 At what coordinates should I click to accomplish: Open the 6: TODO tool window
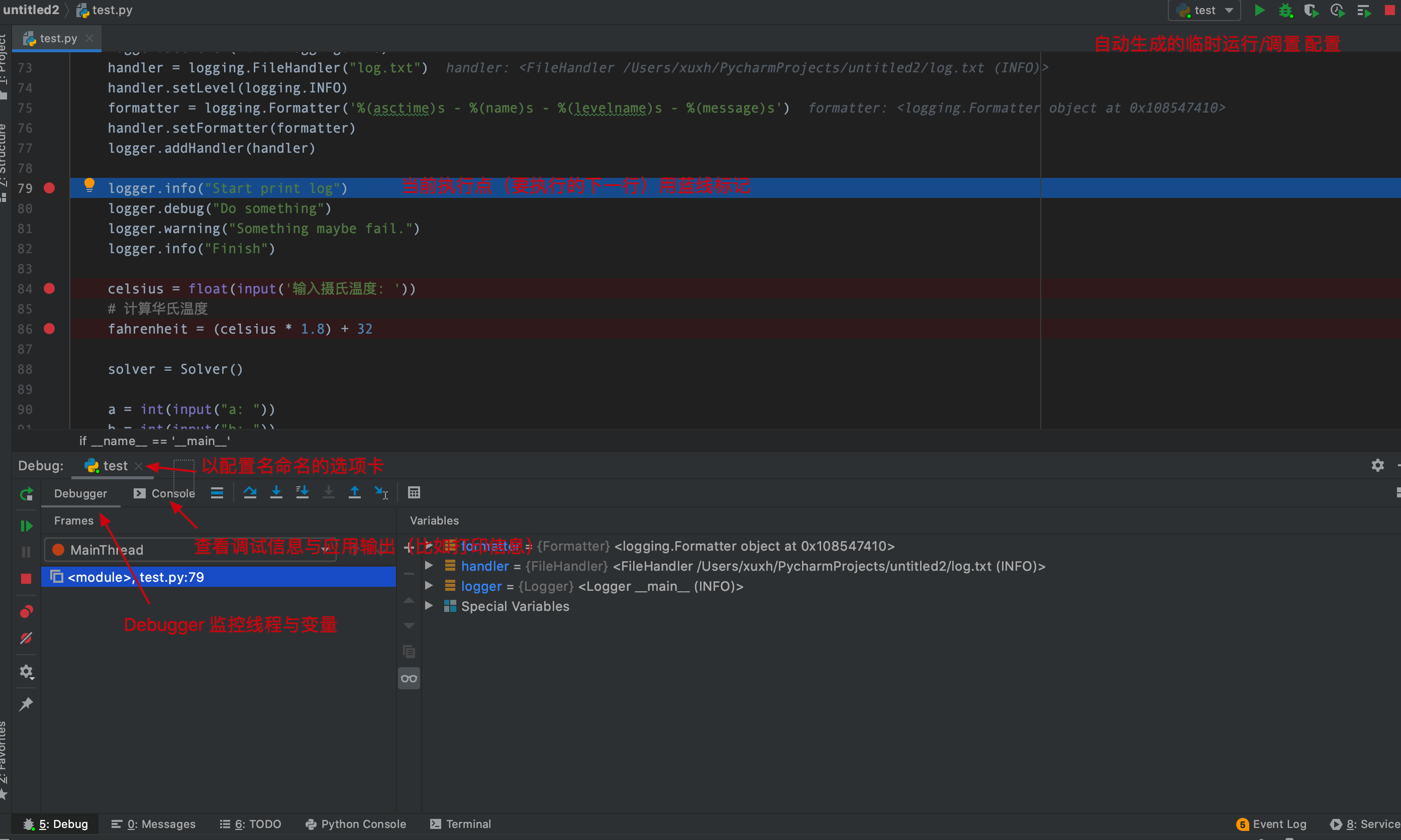(250, 824)
